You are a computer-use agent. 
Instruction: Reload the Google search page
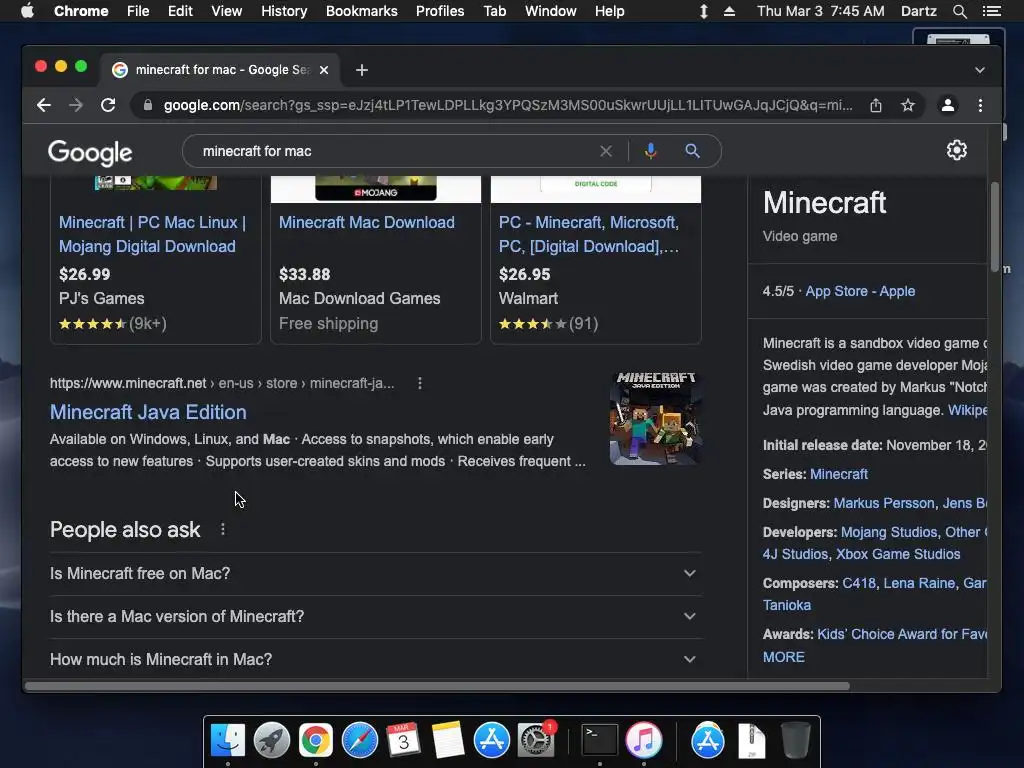coord(108,105)
